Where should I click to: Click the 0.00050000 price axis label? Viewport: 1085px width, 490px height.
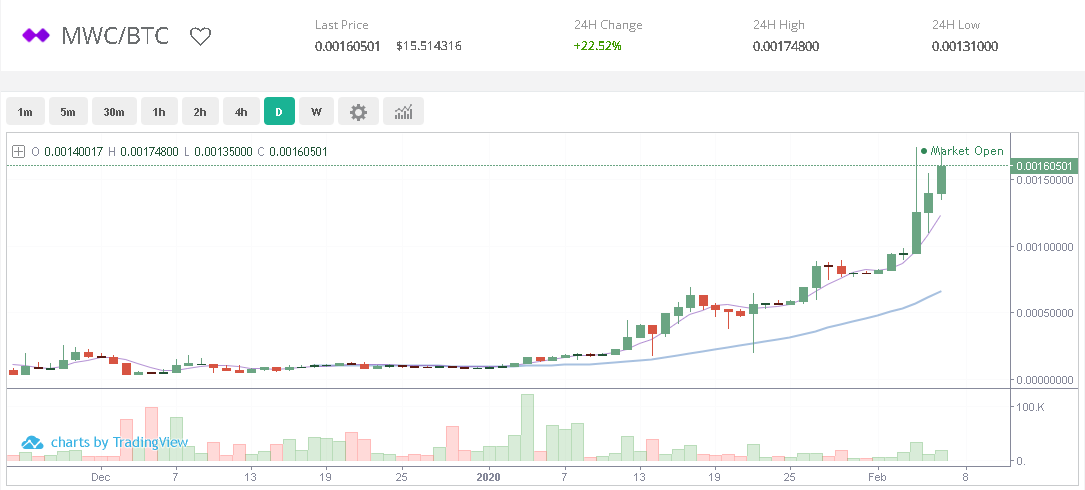(1044, 313)
